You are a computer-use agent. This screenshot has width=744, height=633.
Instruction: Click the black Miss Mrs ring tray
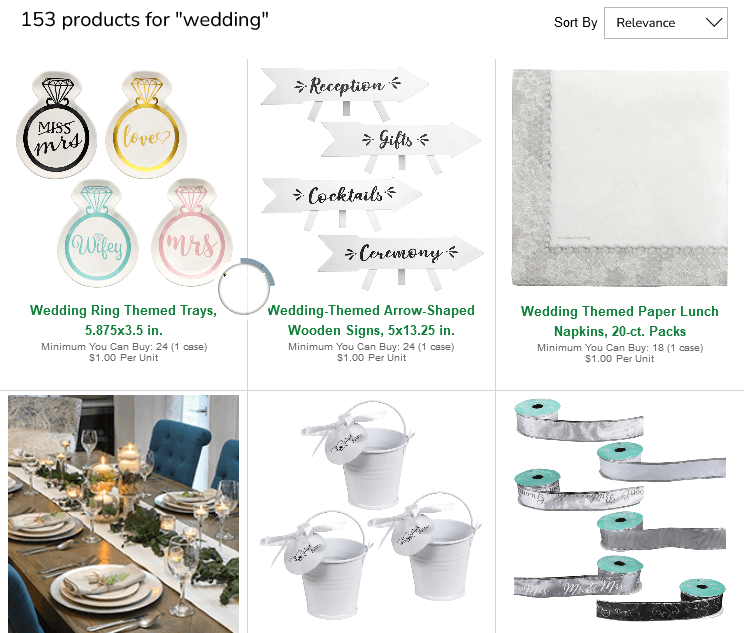[56, 125]
